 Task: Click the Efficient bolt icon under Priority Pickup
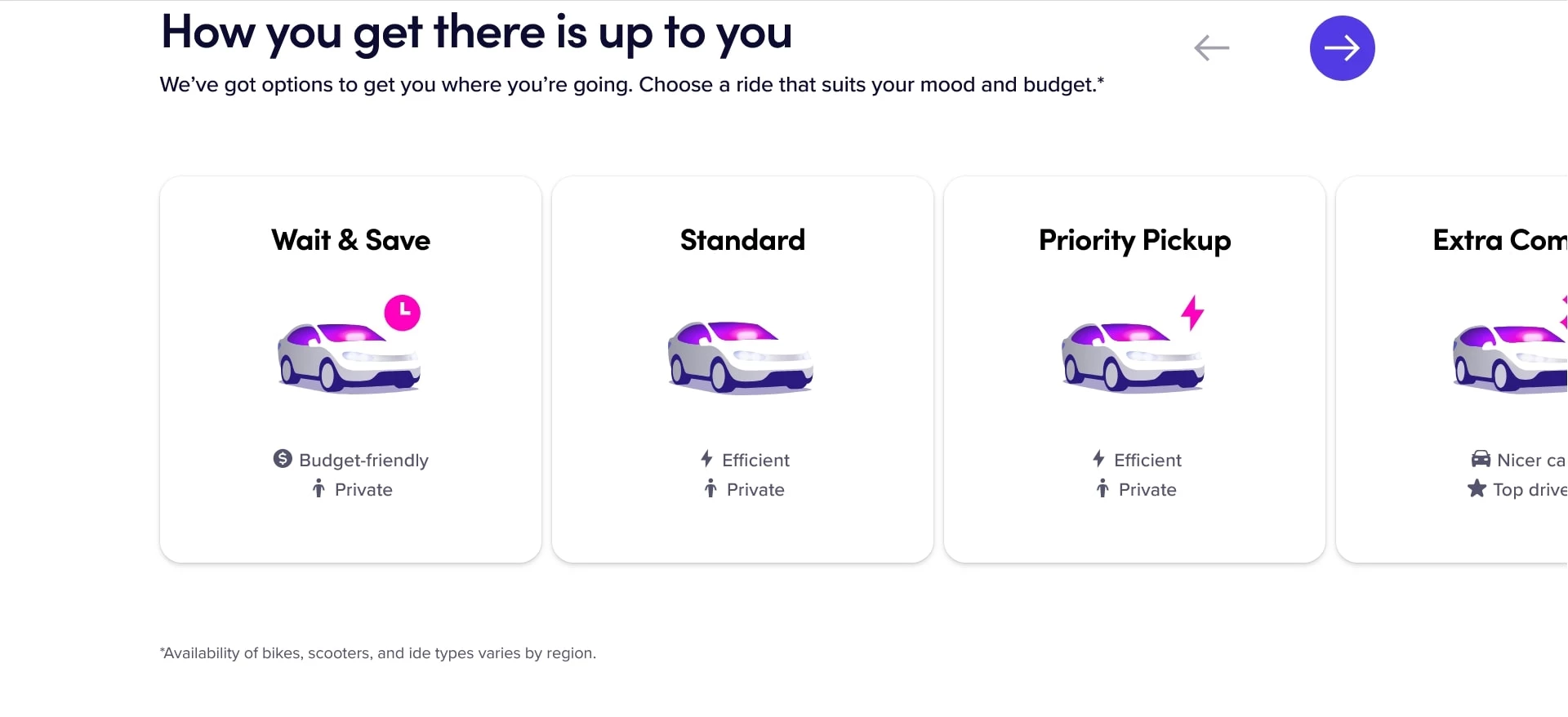(x=1099, y=459)
